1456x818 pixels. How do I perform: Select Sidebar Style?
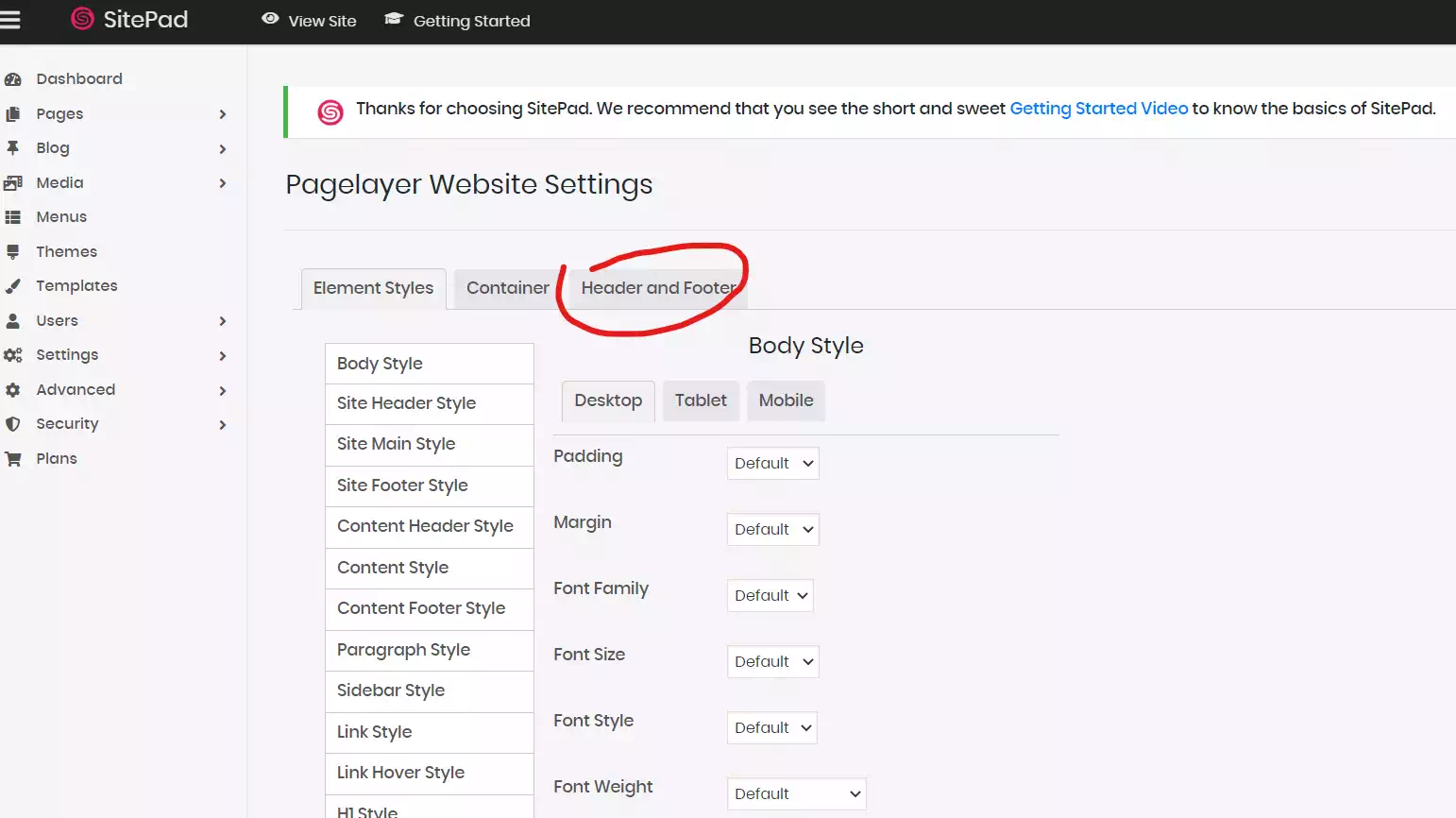(430, 691)
